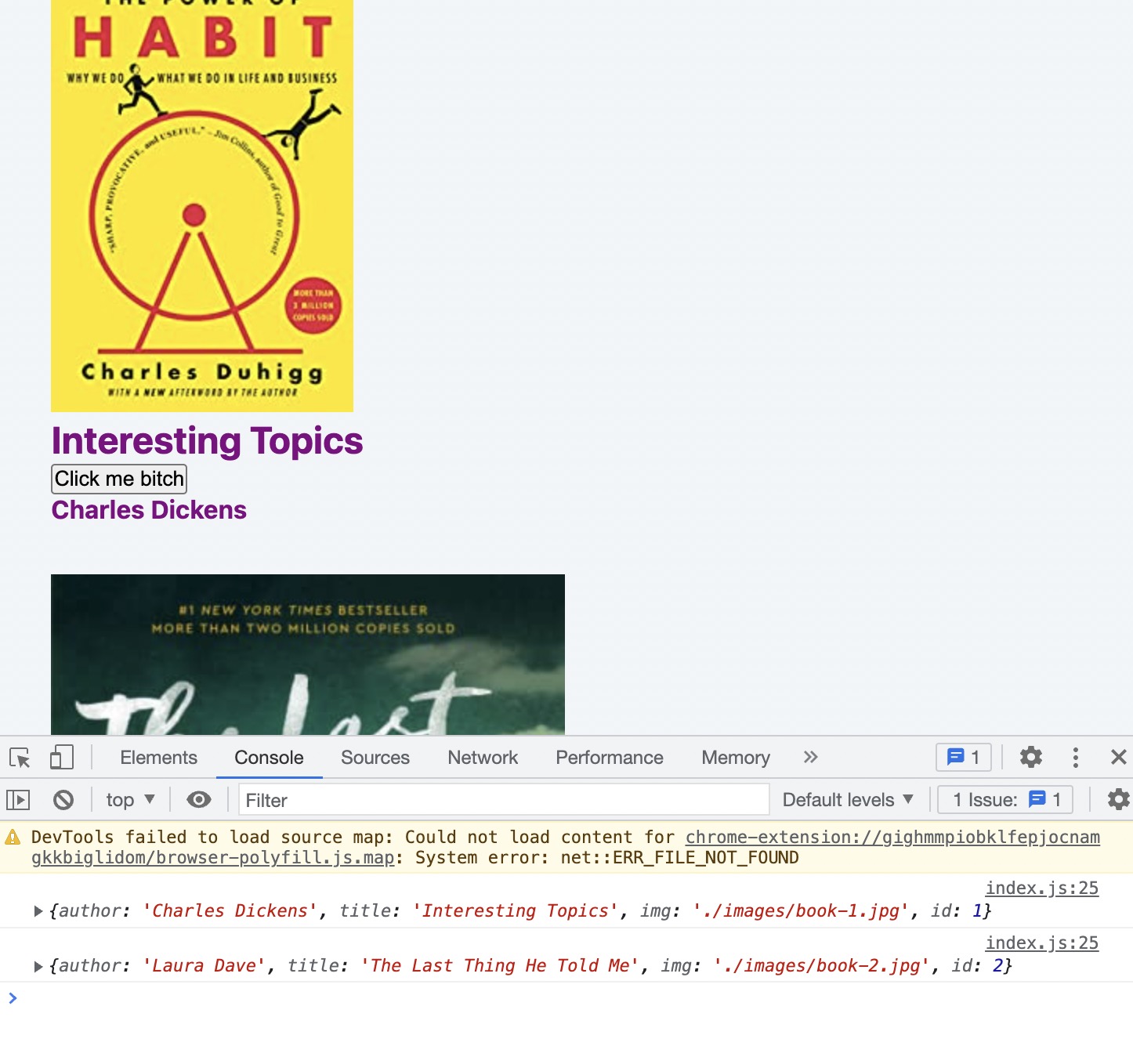
Task: Show more DevTools tabs chevron
Action: coord(810,757)
